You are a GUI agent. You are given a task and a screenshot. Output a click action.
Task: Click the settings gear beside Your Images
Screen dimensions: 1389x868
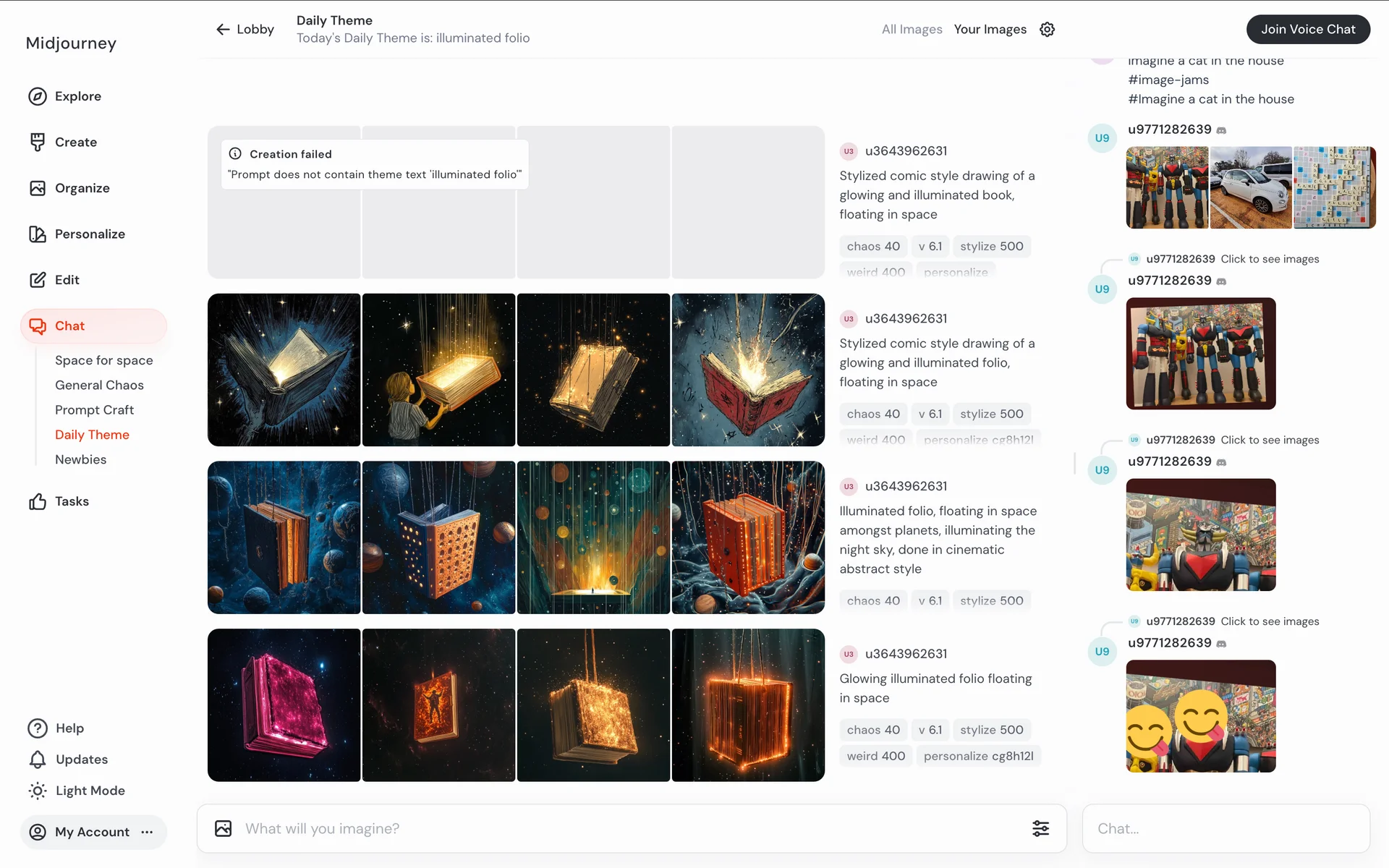[1047, 30]
